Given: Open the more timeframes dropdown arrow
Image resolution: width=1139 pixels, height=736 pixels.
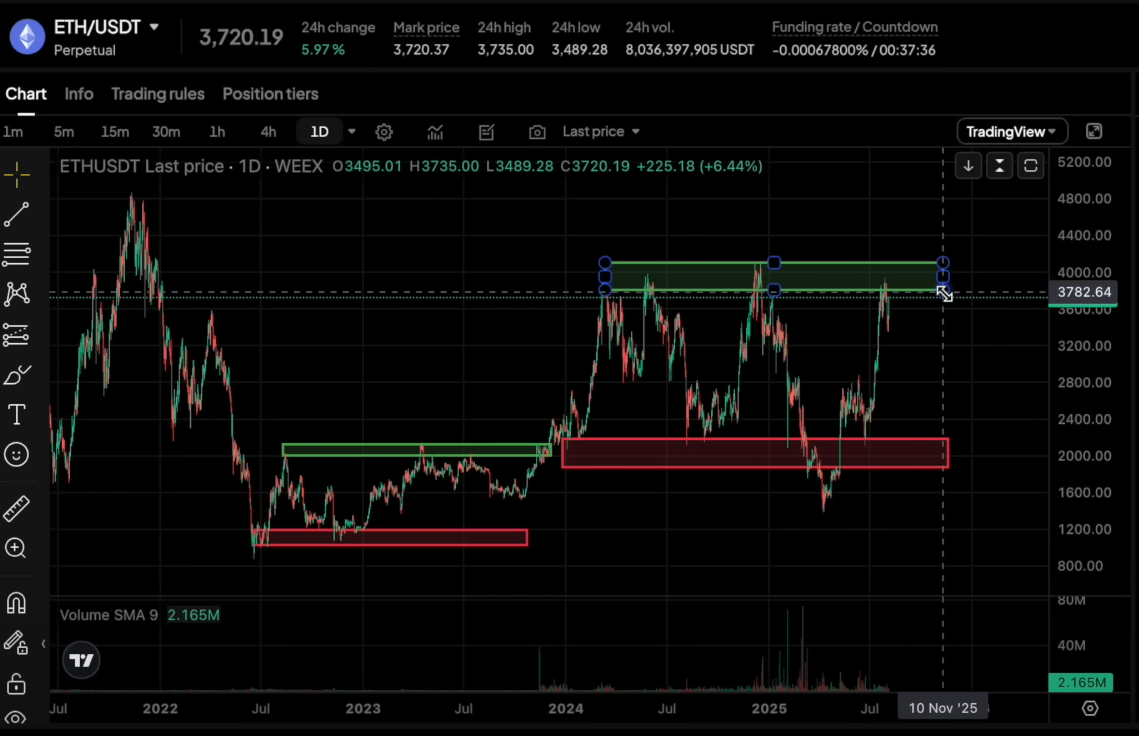Looking at the screenshot, I should 352,132.
